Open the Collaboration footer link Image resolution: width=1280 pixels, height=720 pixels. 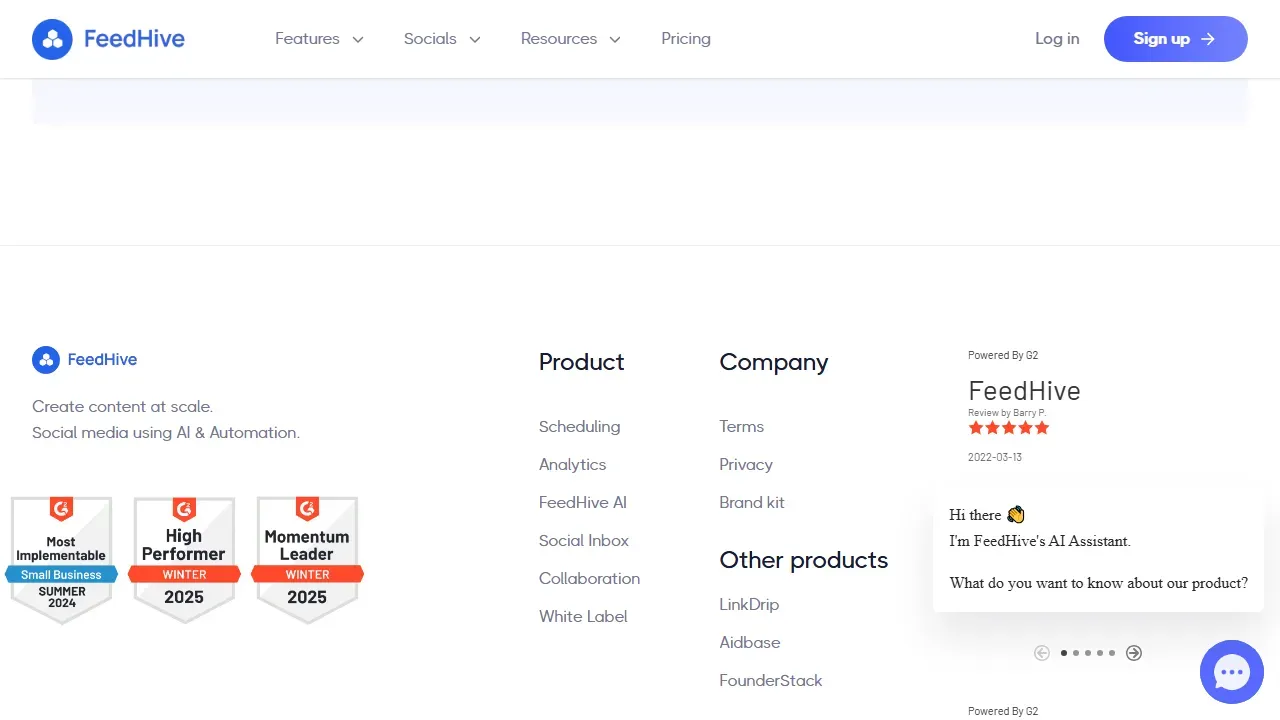590,578
